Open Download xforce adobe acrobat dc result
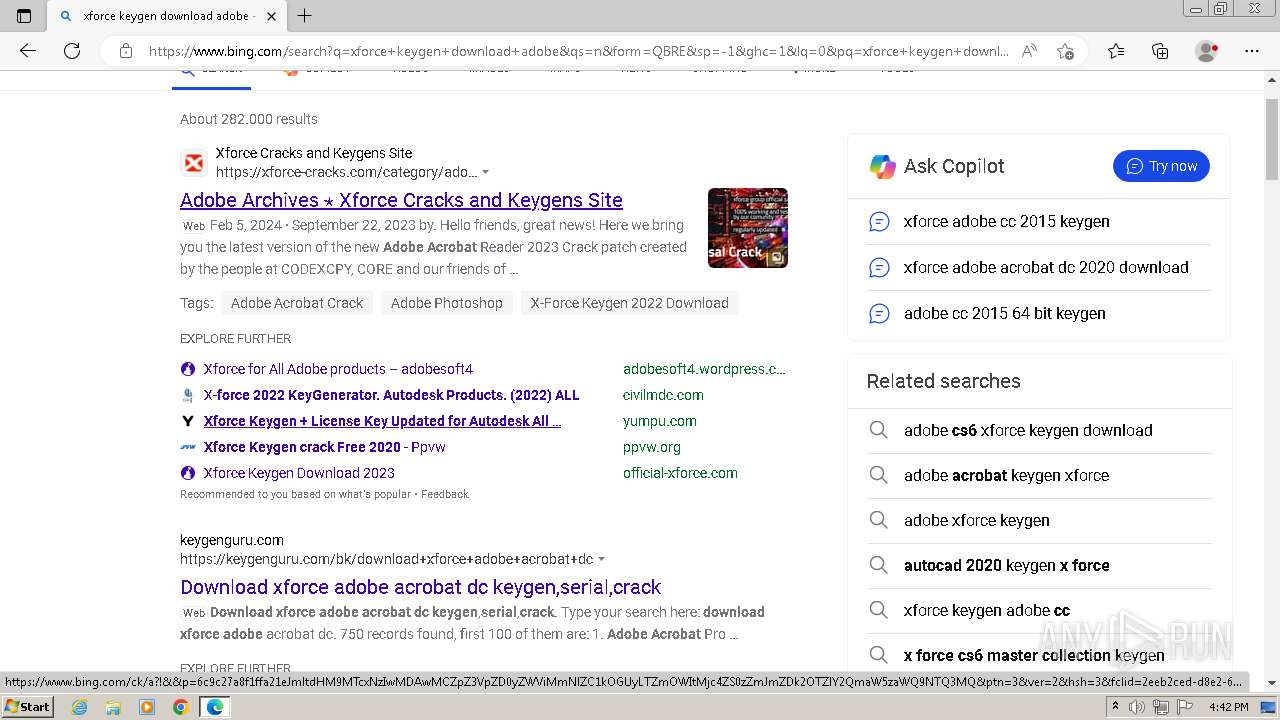1280x720 pixels. tap(421, 587)
